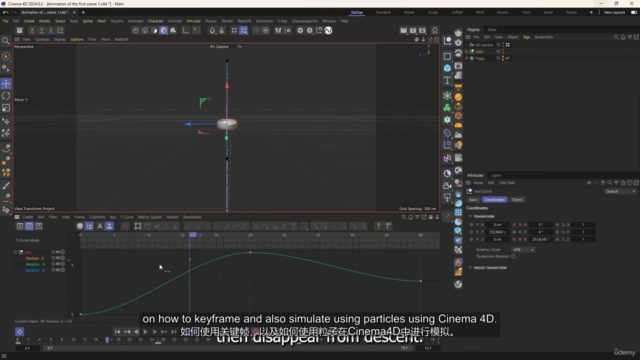640x360 pixels.
Task: Toggle eye for Rotation . B track
Action: coord(58,270)
